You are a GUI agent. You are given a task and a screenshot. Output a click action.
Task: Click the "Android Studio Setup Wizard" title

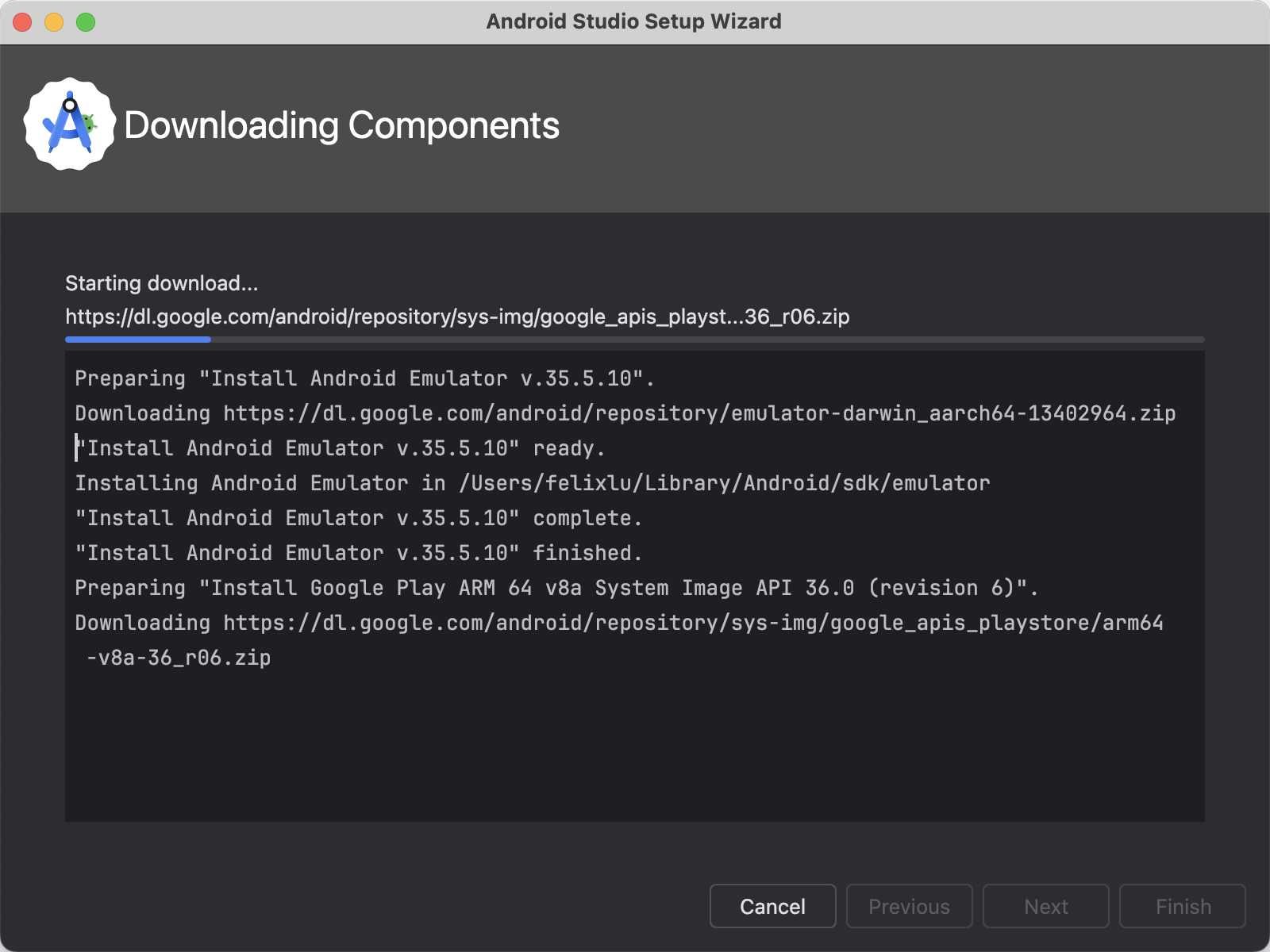point(633,21)
